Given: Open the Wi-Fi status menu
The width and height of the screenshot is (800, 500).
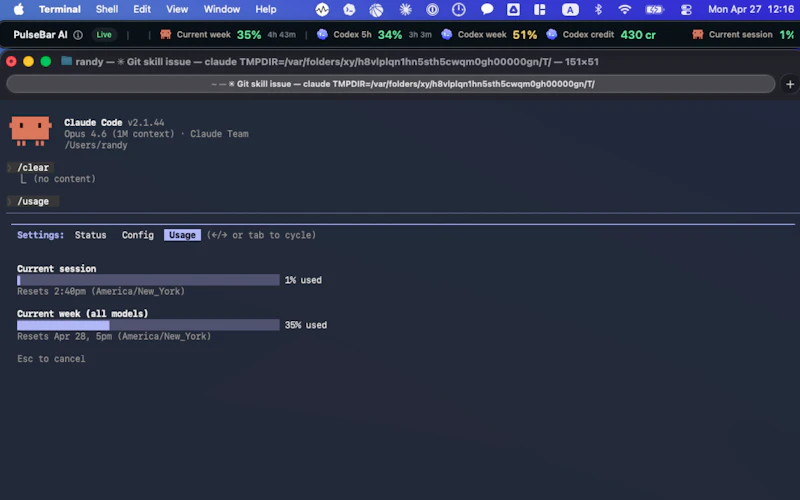Looking at the screenshot, I should pos(624,9).
